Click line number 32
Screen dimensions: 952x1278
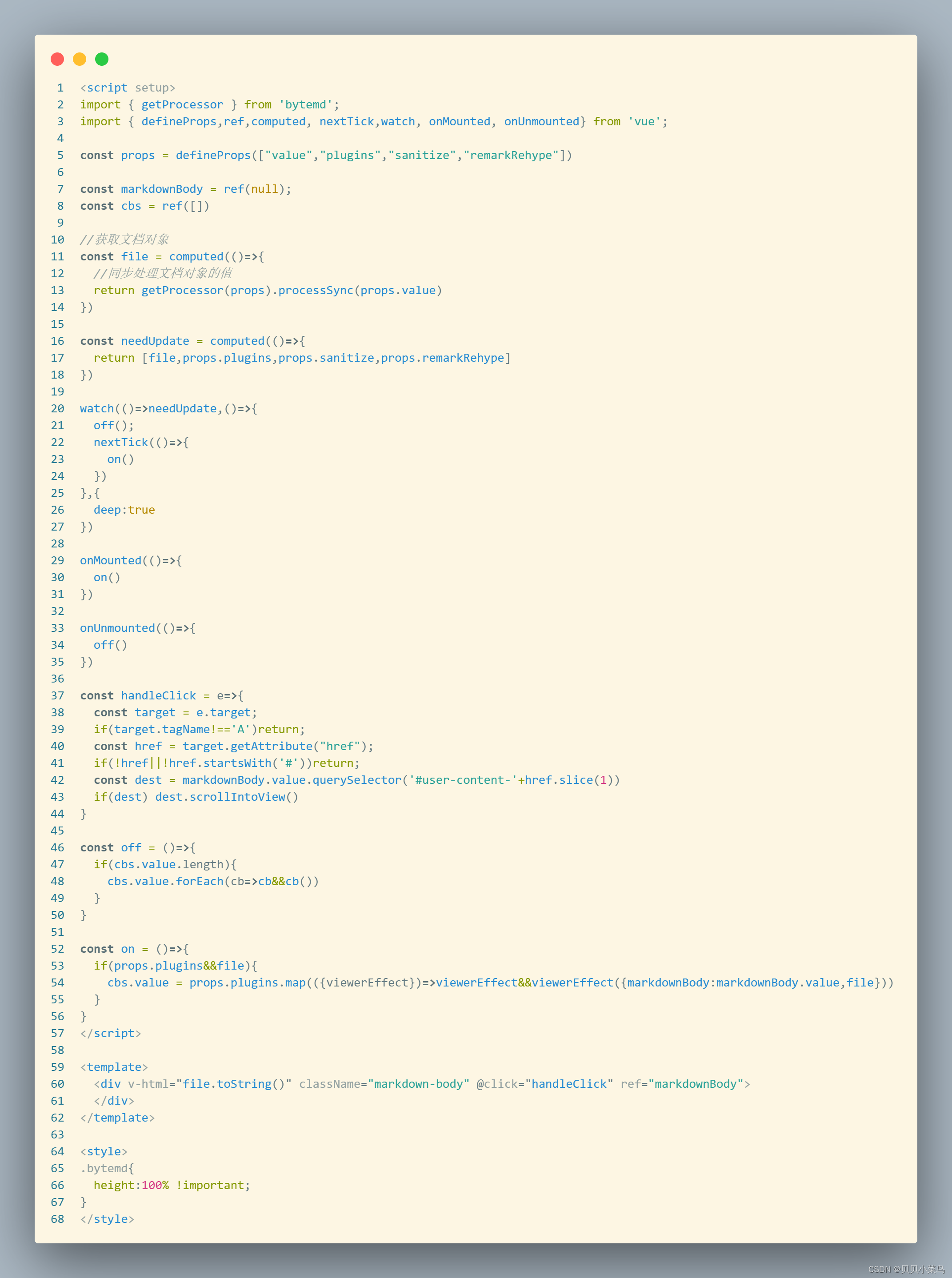[58, 611]
